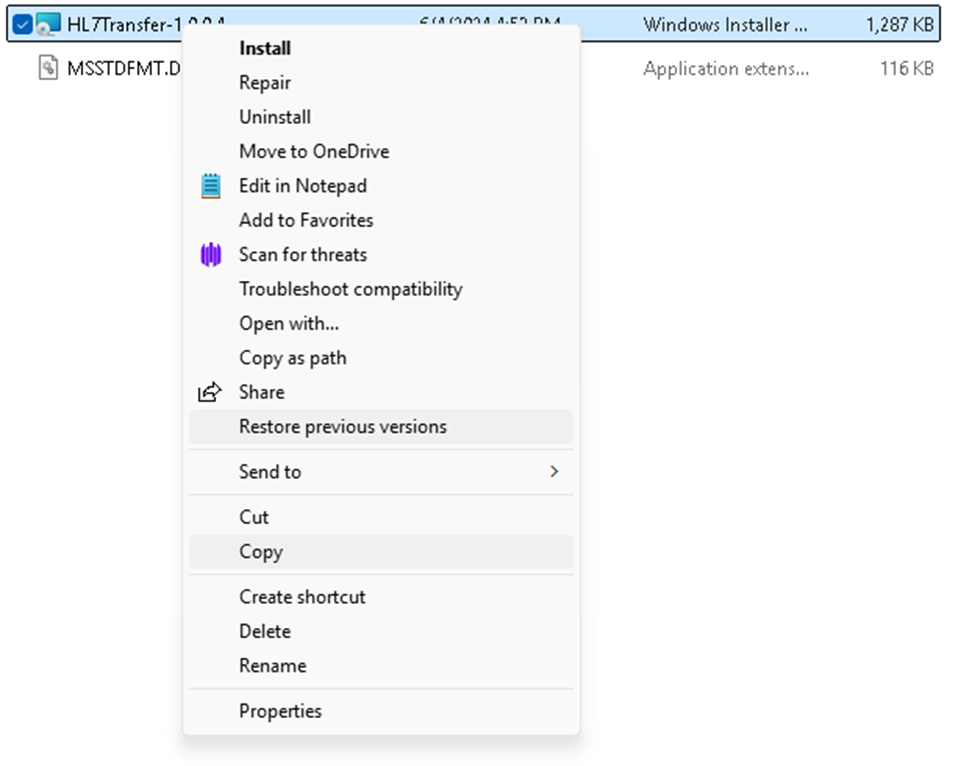The width and height of the screenshot is (958, 766).
Task: Cut the selected file
Action: click(254, 517)
